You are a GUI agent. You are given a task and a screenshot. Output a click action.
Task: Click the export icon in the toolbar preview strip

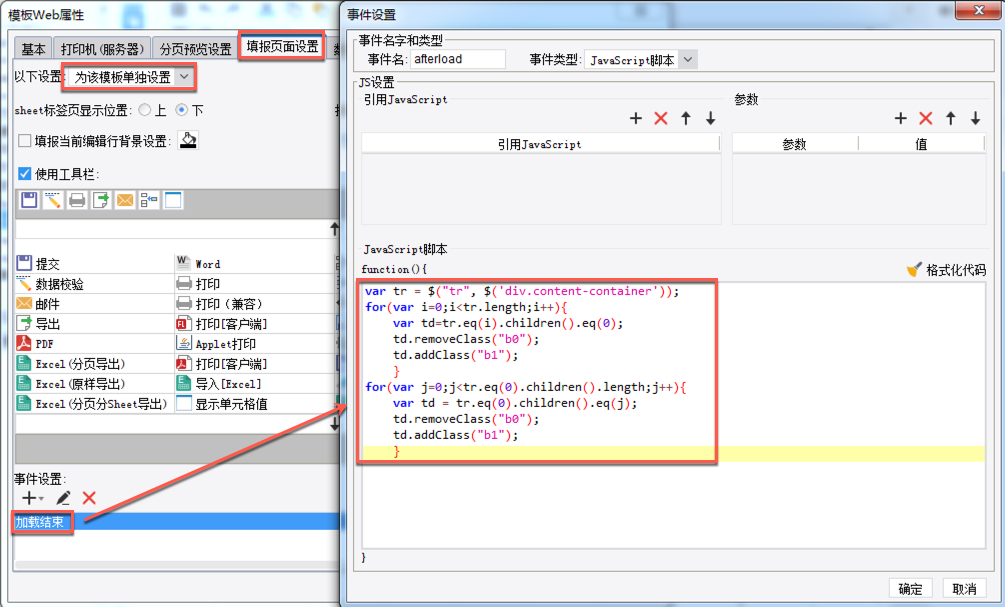click(101, 200)
